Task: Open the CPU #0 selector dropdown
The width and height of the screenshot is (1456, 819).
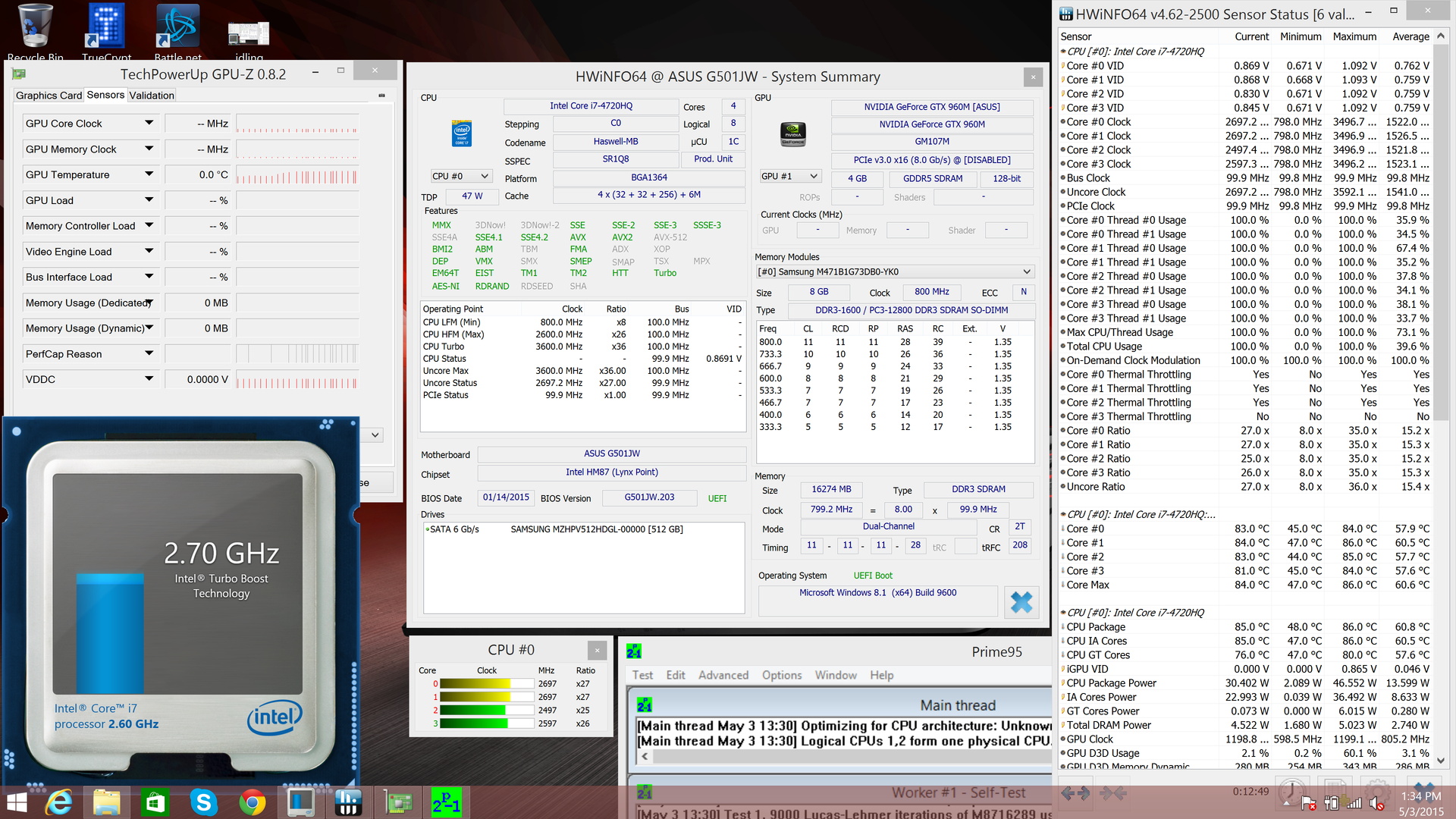Action: [461, 176]
